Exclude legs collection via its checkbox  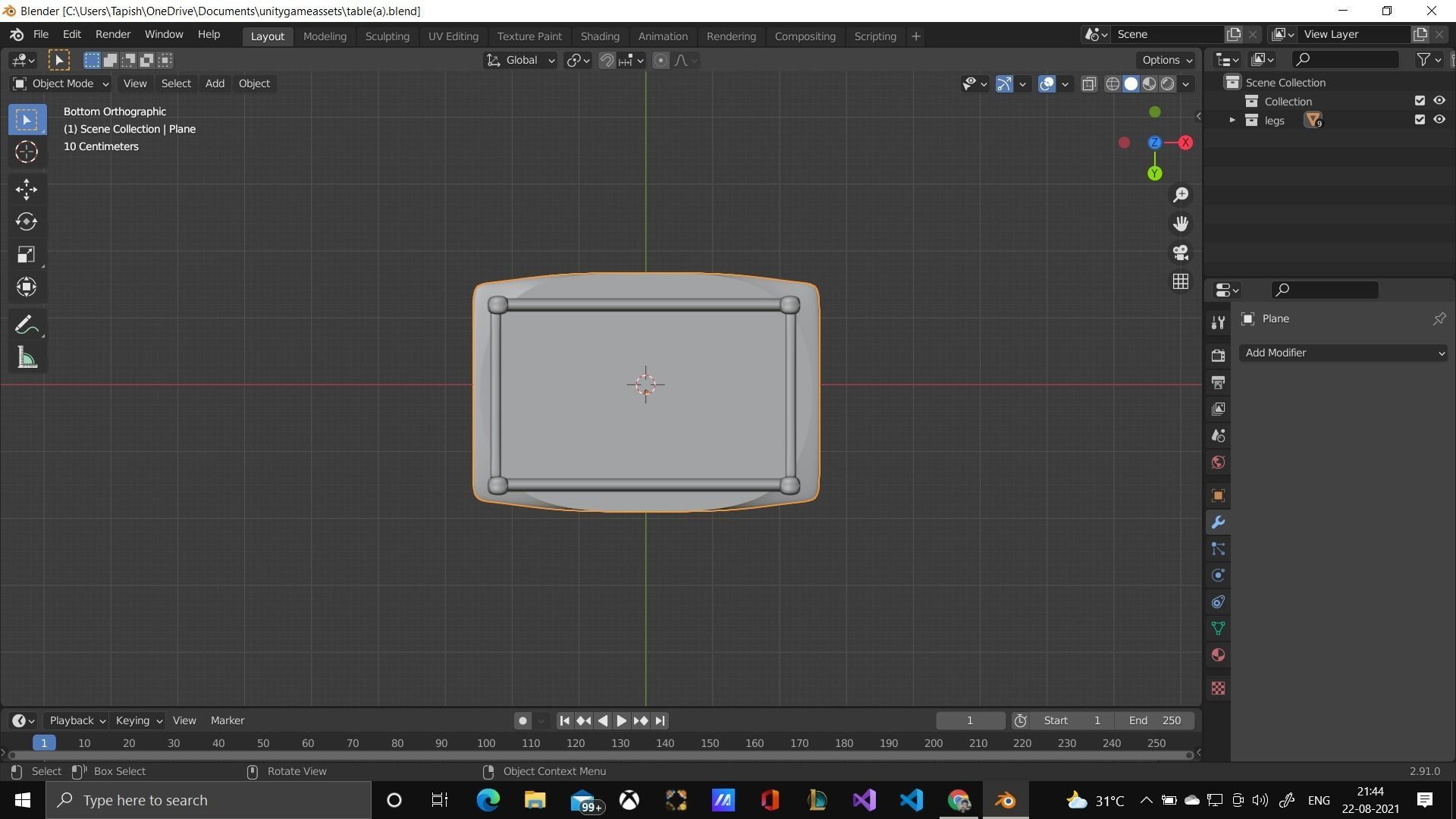[x=1420, y=120]
